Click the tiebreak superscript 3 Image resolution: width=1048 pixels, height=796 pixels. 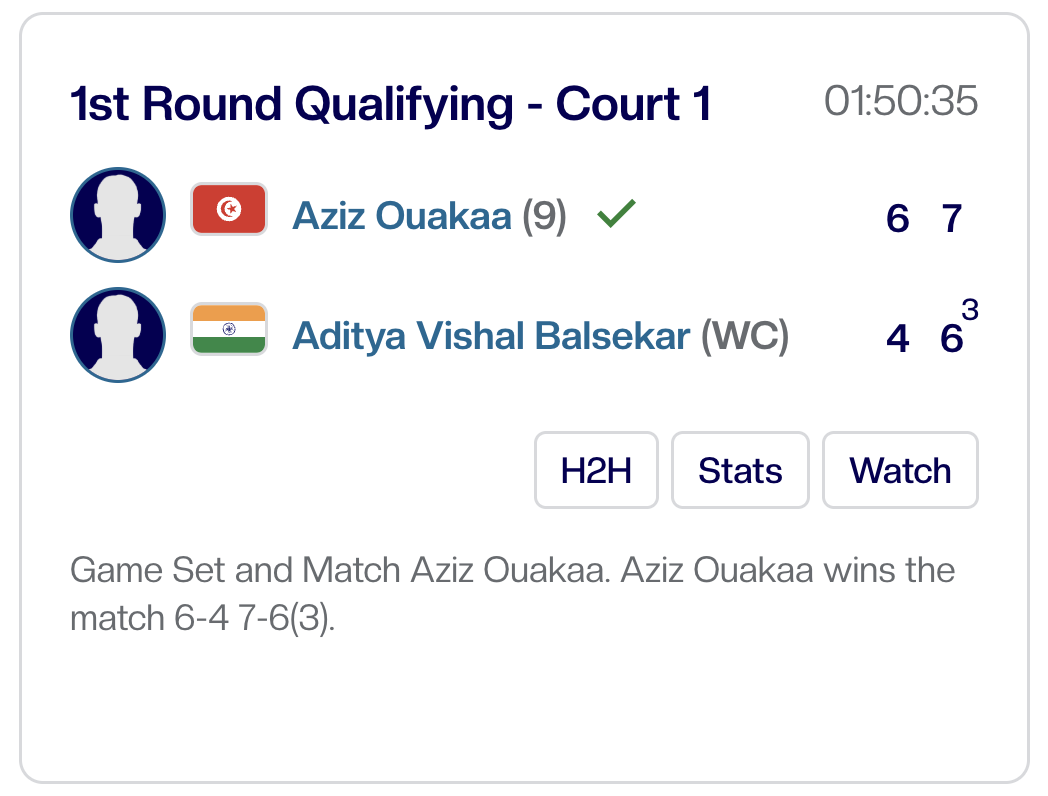point(970,311)
